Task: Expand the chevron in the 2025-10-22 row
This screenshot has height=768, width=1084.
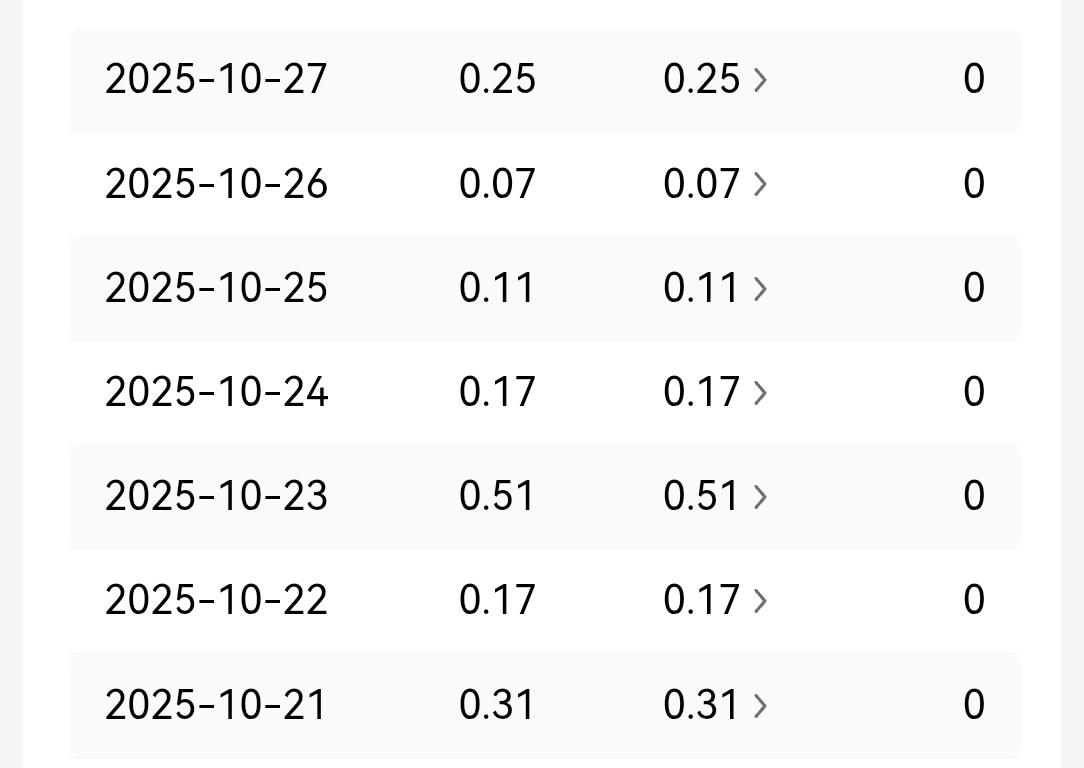Action: coord(760,601)
